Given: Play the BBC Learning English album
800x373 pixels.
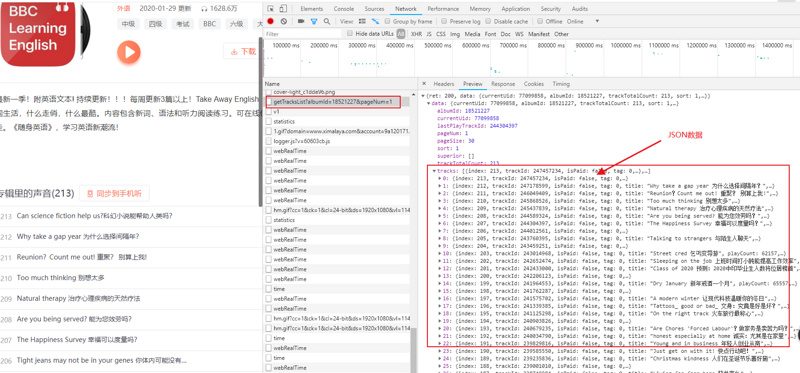Looking at the screenshot, I should pyautogui.click(x=129, y=52).
